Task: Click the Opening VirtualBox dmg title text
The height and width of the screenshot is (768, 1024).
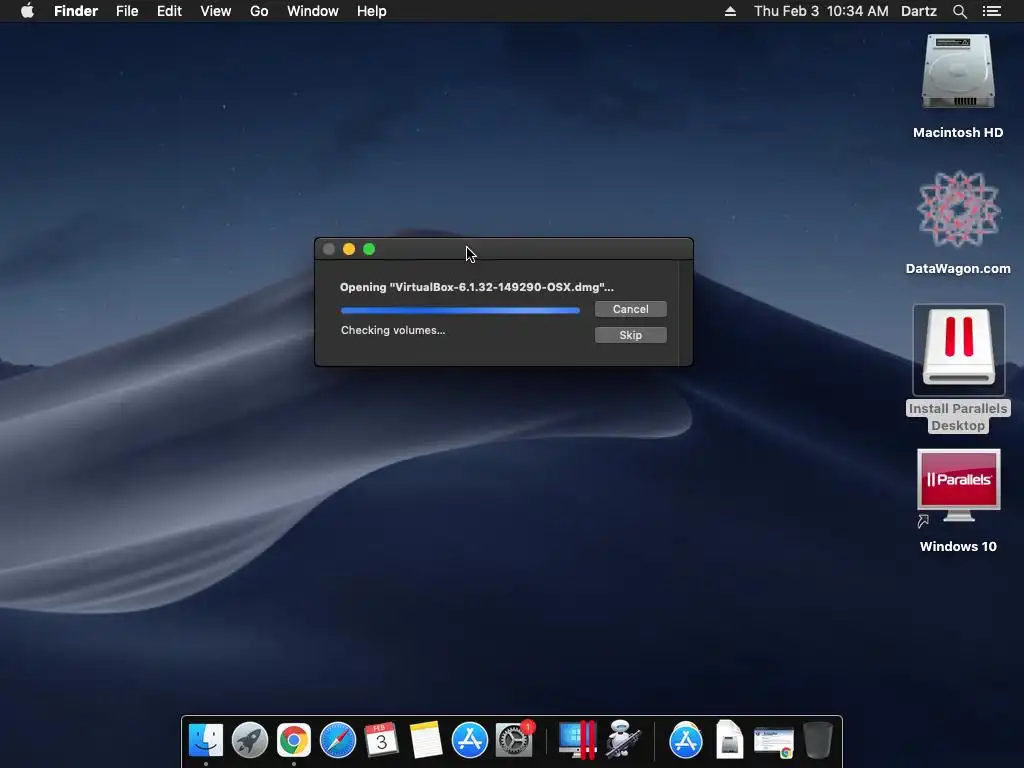Action: (x=477, y=287)
